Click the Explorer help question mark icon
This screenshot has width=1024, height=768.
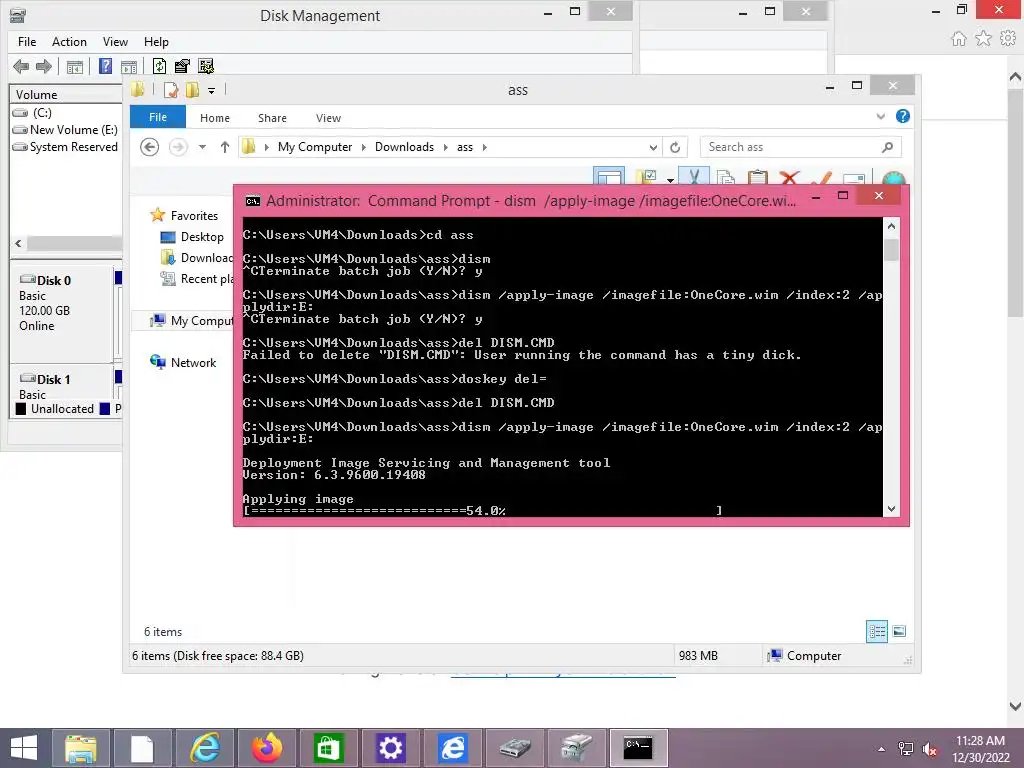click(x=903, y=116)
